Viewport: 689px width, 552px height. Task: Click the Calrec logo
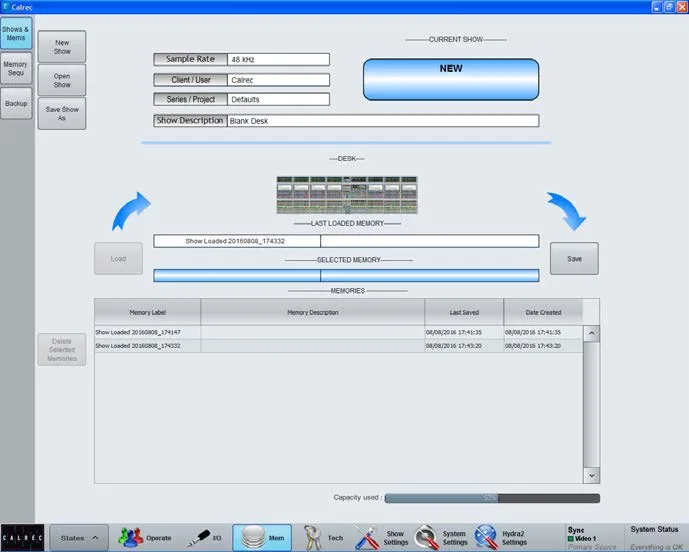point(22,537)
